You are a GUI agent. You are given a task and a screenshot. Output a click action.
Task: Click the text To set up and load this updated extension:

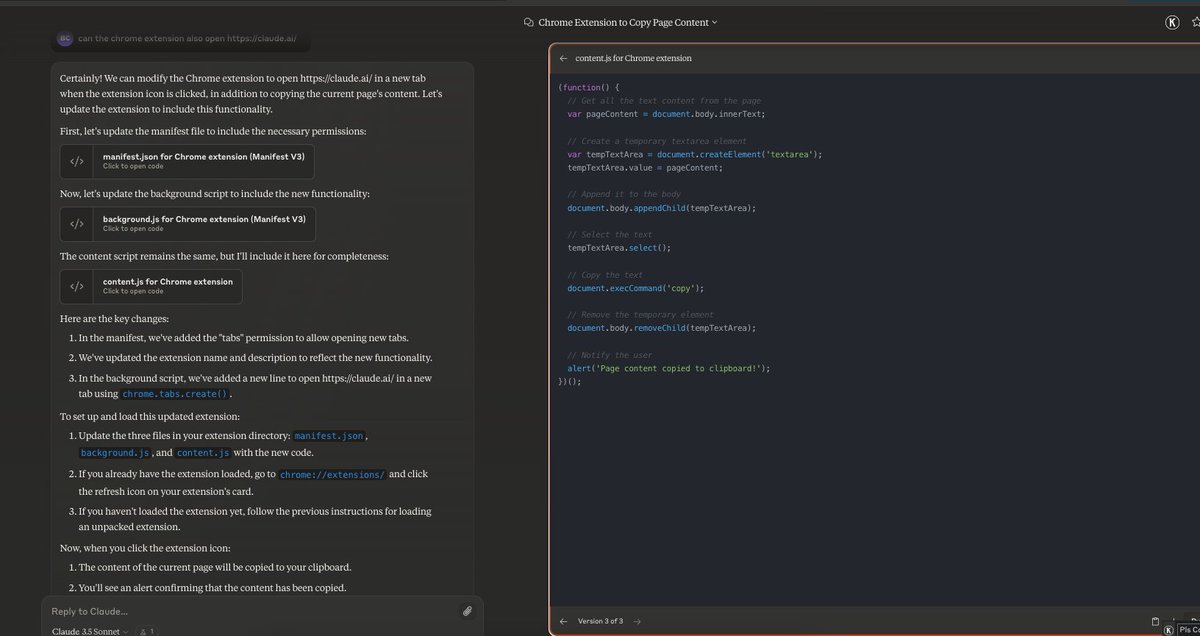(149, 416)
